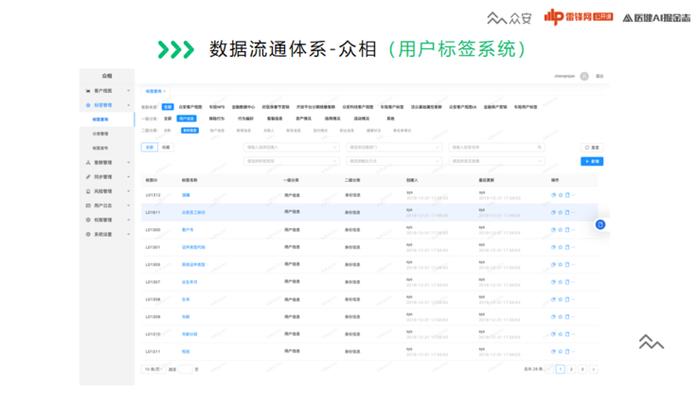Collapse the 标签管理 sidebar menu arrow
The height and width of the screenshot is (394, 700).
point(129,105)
